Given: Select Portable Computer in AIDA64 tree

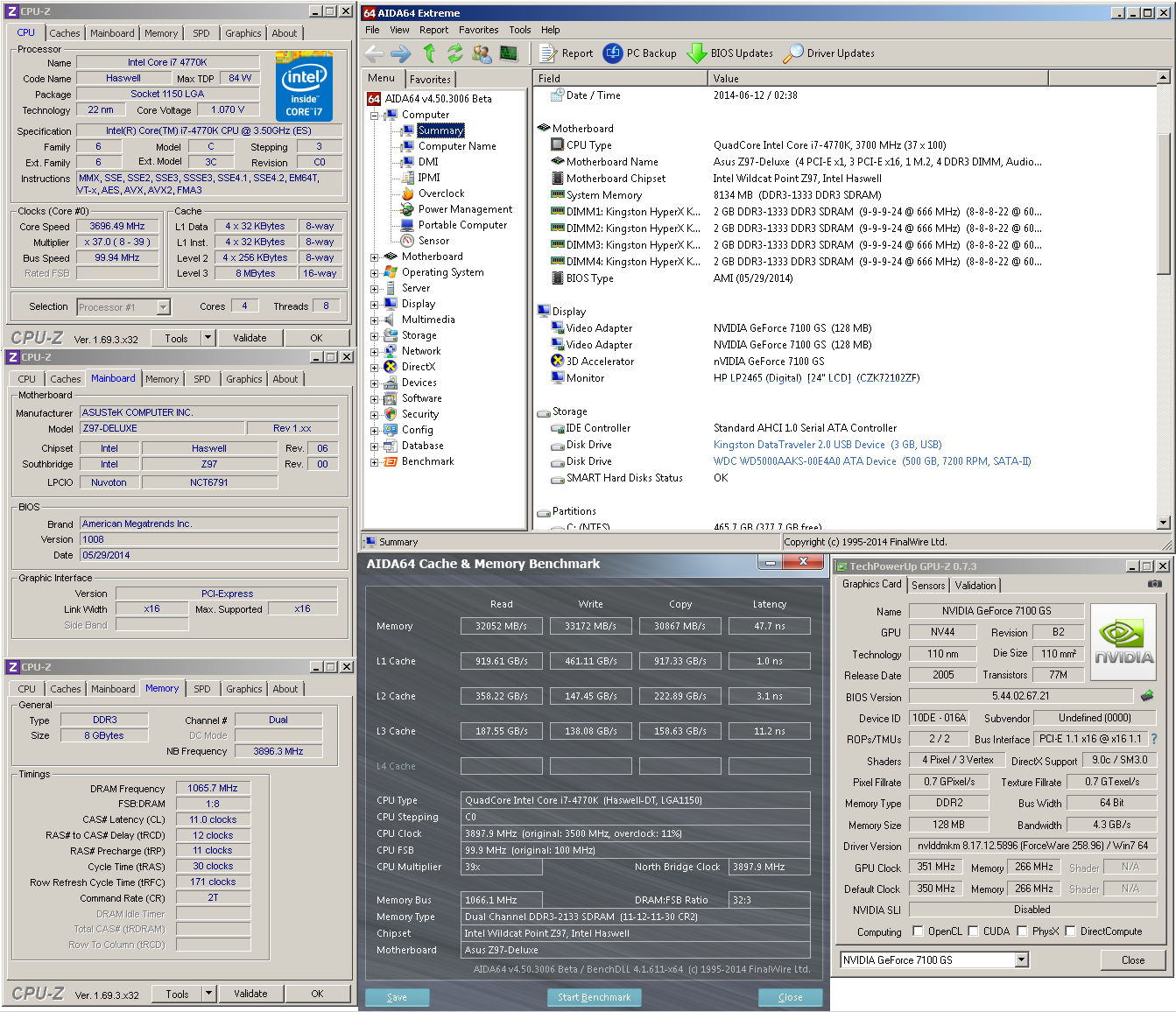Looking at the screenshot, I should tap(462, 225).
